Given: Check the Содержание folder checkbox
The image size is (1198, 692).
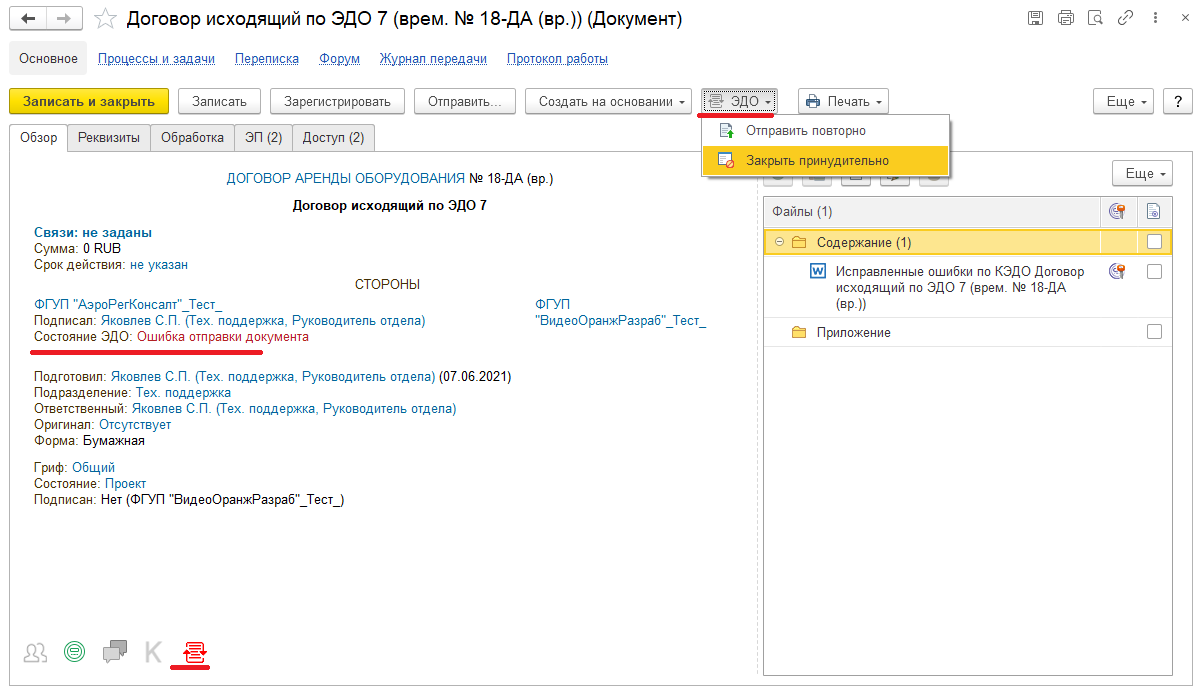Looking at the screenshot, I should tap(1154, 242).
